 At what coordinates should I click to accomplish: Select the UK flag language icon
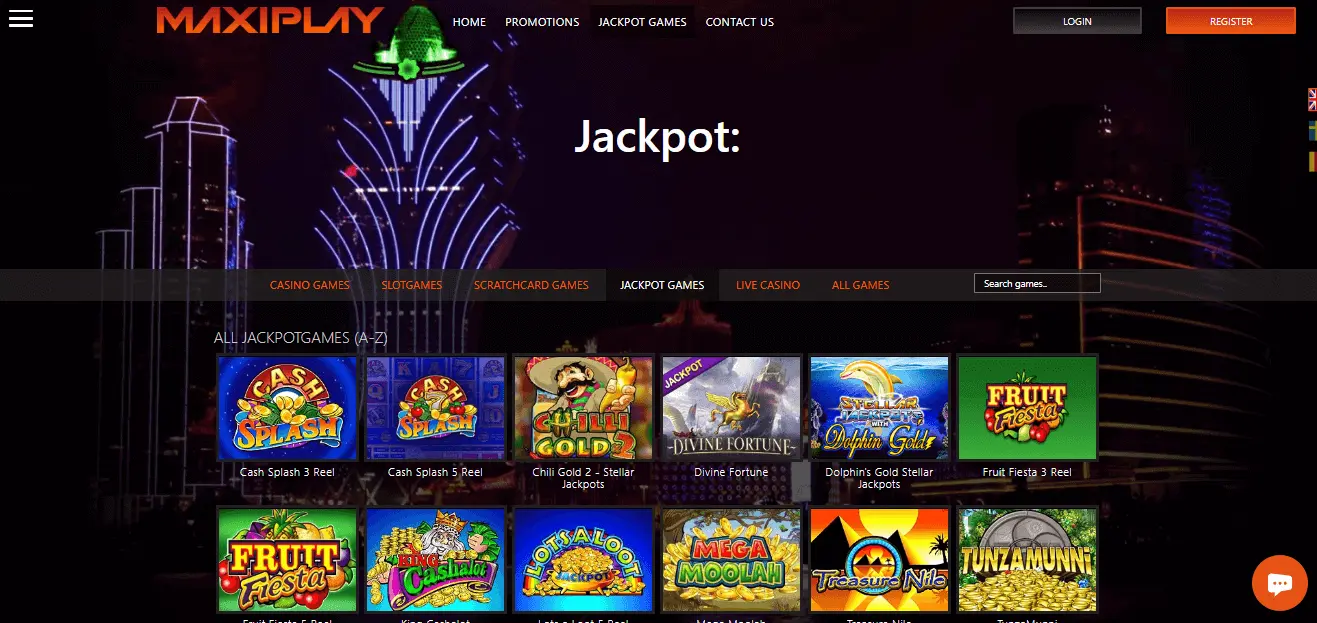[1312, 98]
